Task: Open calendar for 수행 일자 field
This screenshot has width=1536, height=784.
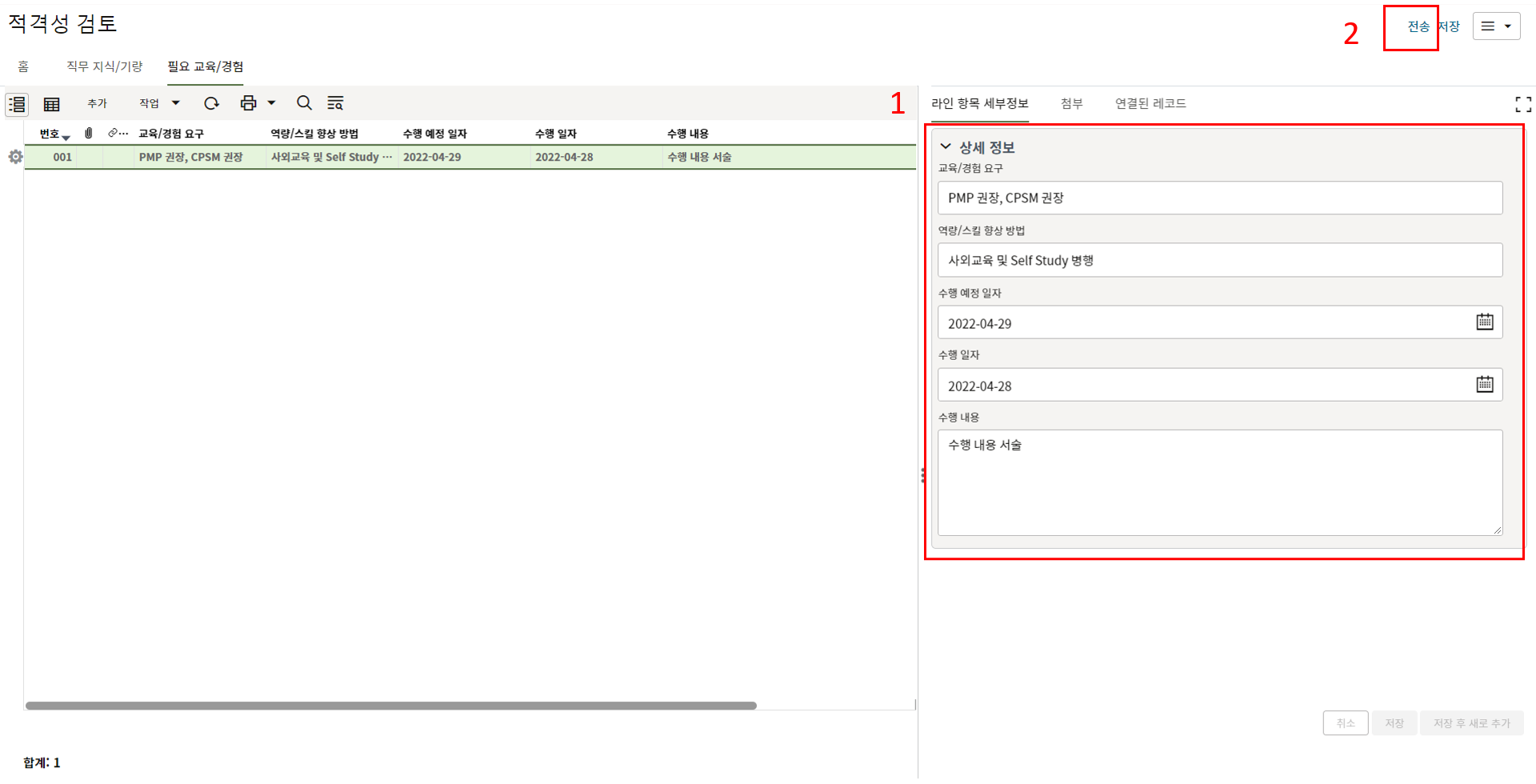Action: 1484,385
